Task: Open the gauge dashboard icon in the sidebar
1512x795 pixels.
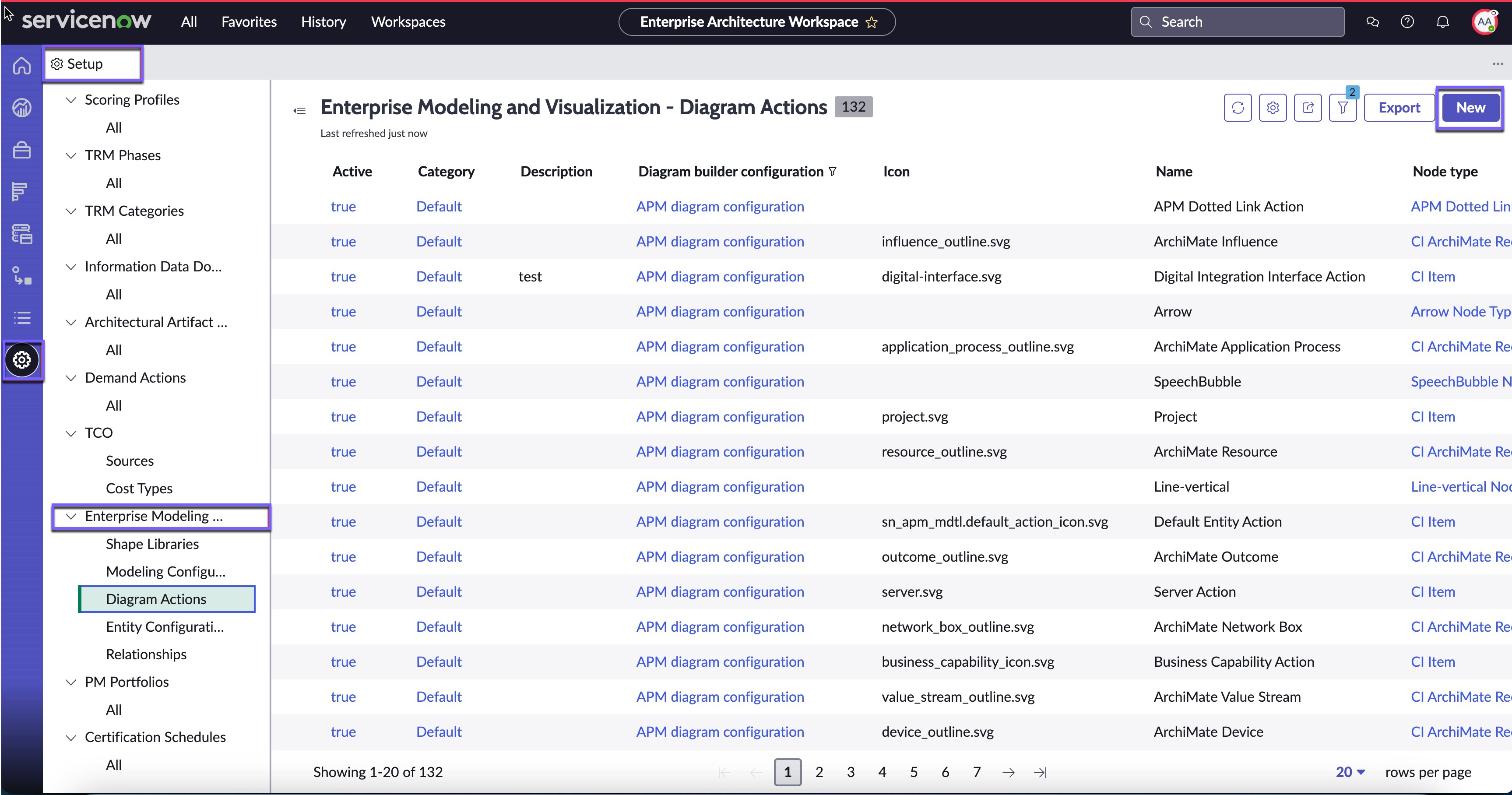Action: [x=22, y=107]
